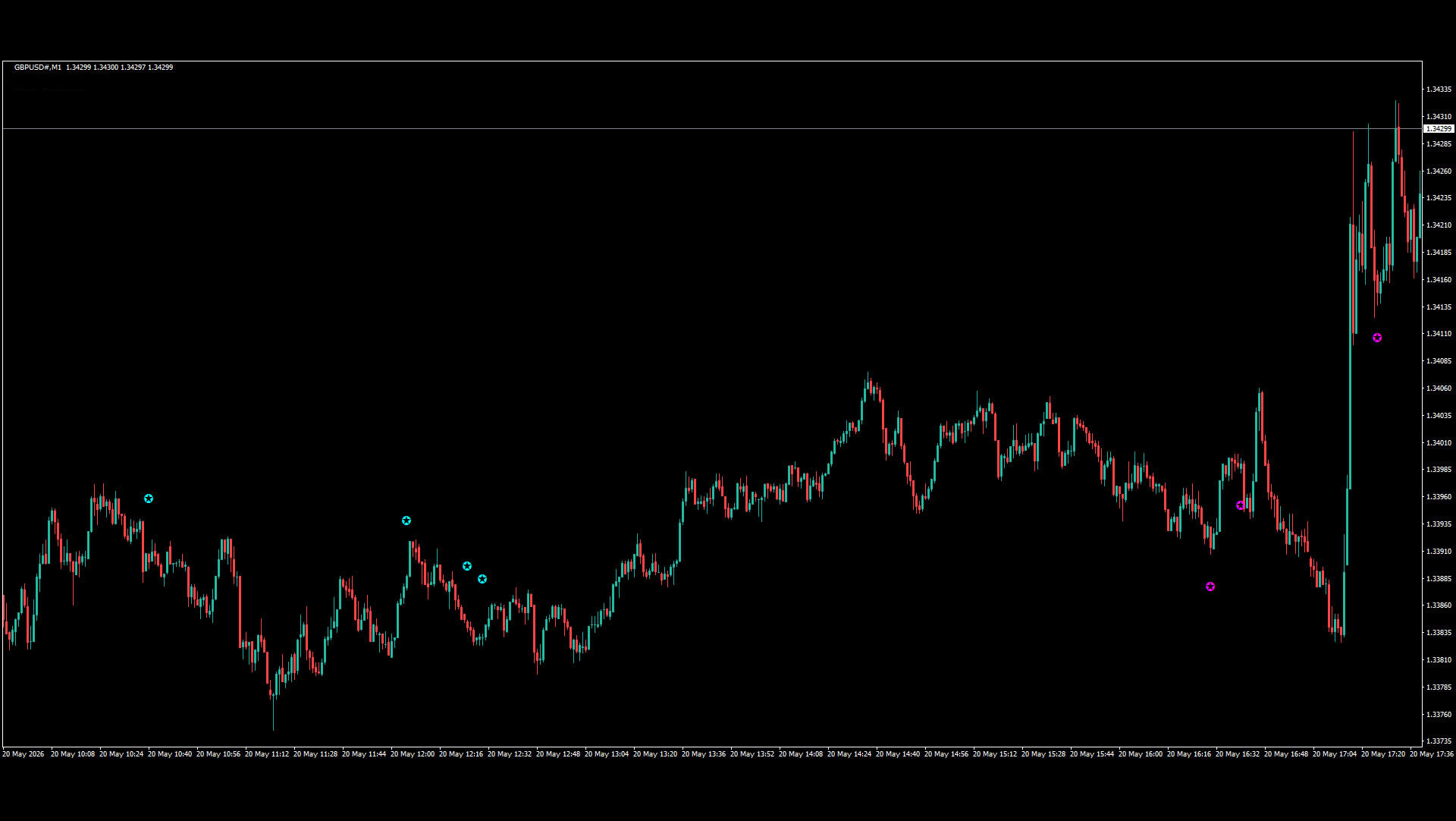Click the 1.34060 price axis label
Image resolution: width=1456 pixels, height=821 pixels.
pos(1439,388)
